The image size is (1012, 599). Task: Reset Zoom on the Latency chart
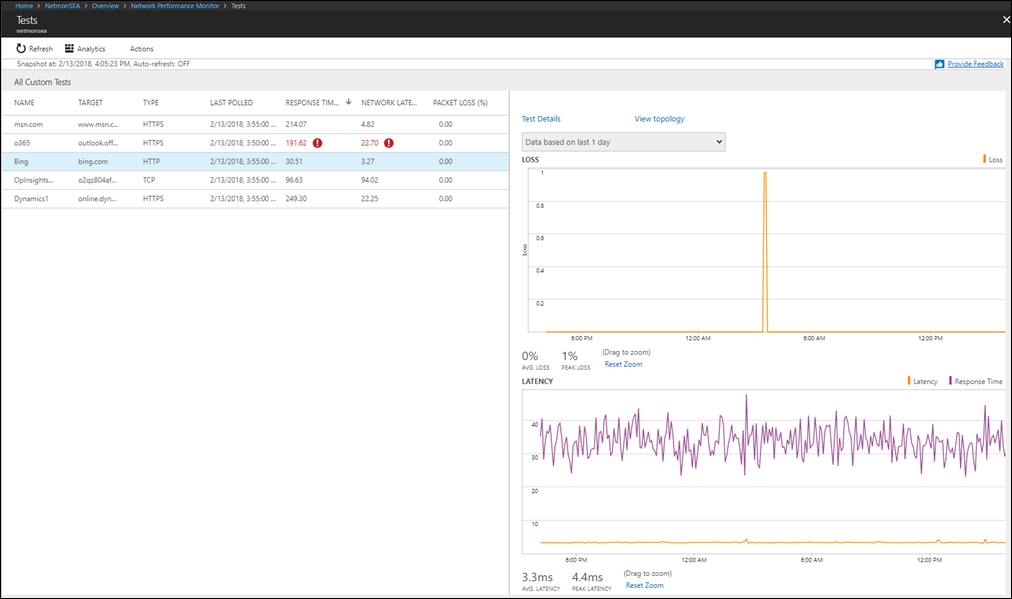(x=644, y=585)
